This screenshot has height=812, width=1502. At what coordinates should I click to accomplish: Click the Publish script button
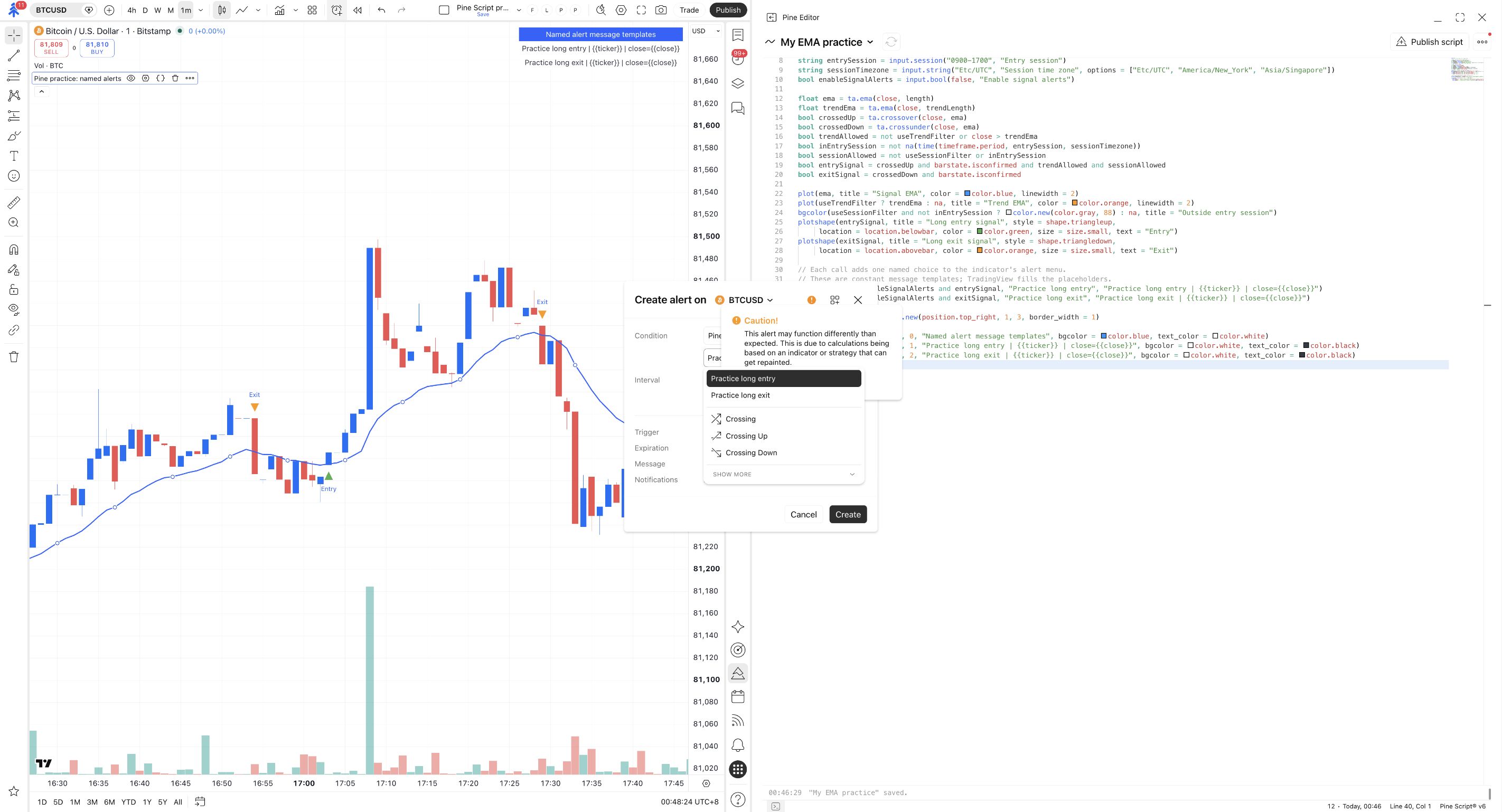pyautogui.click(x=1429, y=41)
